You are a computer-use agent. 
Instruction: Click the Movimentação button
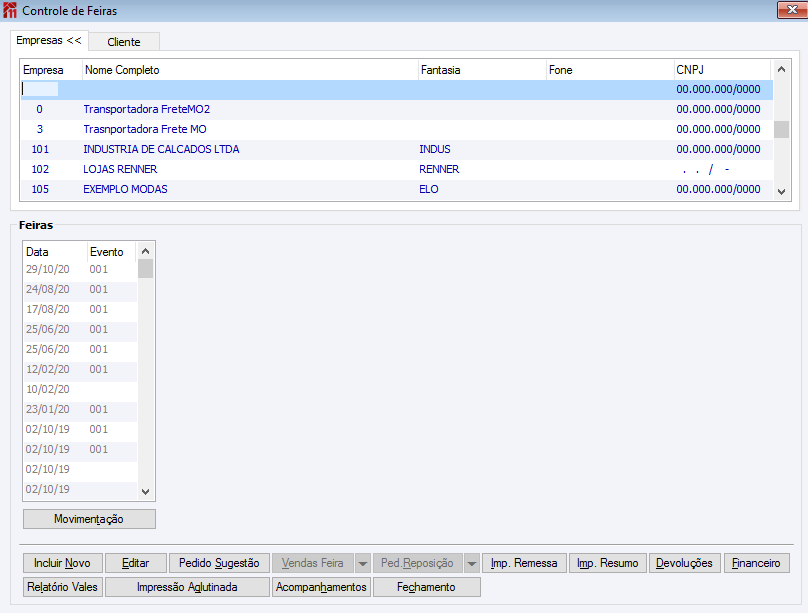coord(89,519)
